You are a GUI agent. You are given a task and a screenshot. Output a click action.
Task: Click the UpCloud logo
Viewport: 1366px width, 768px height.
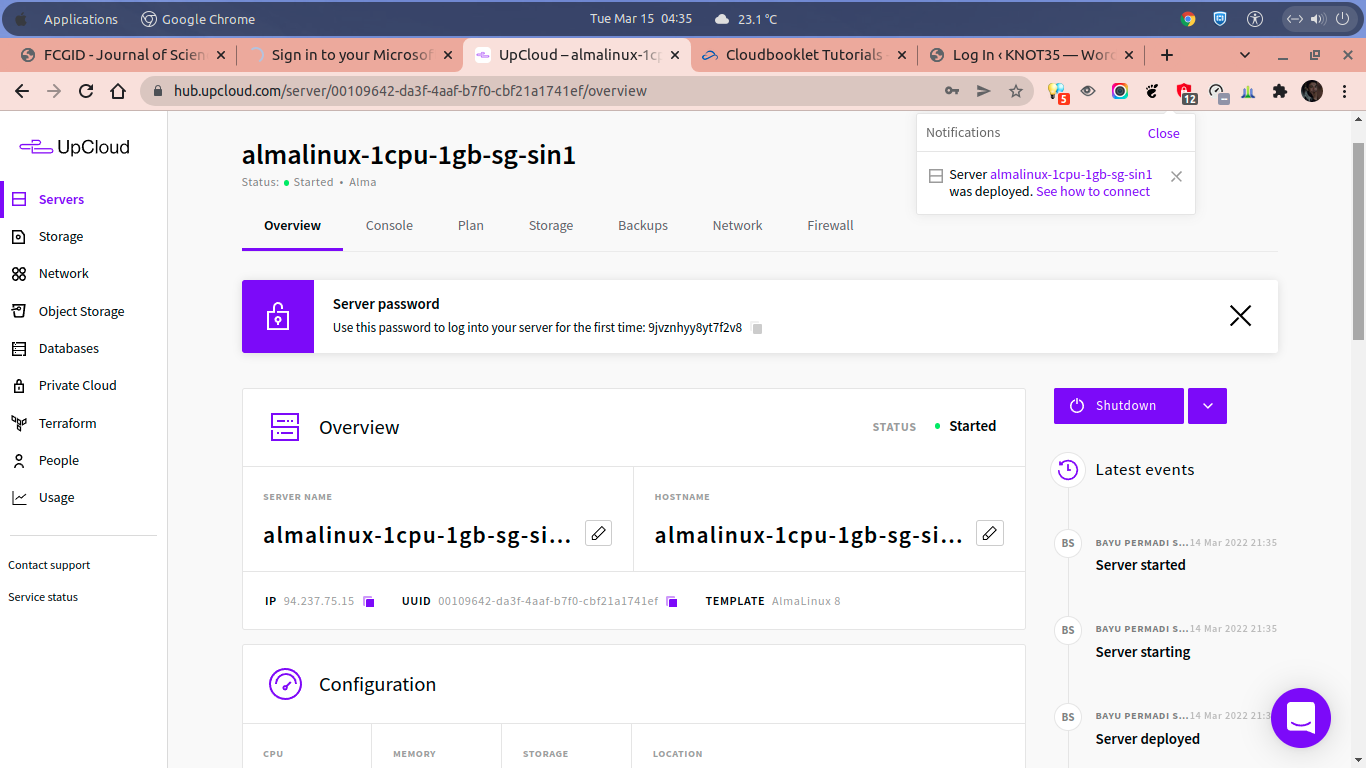pos(75,147)
